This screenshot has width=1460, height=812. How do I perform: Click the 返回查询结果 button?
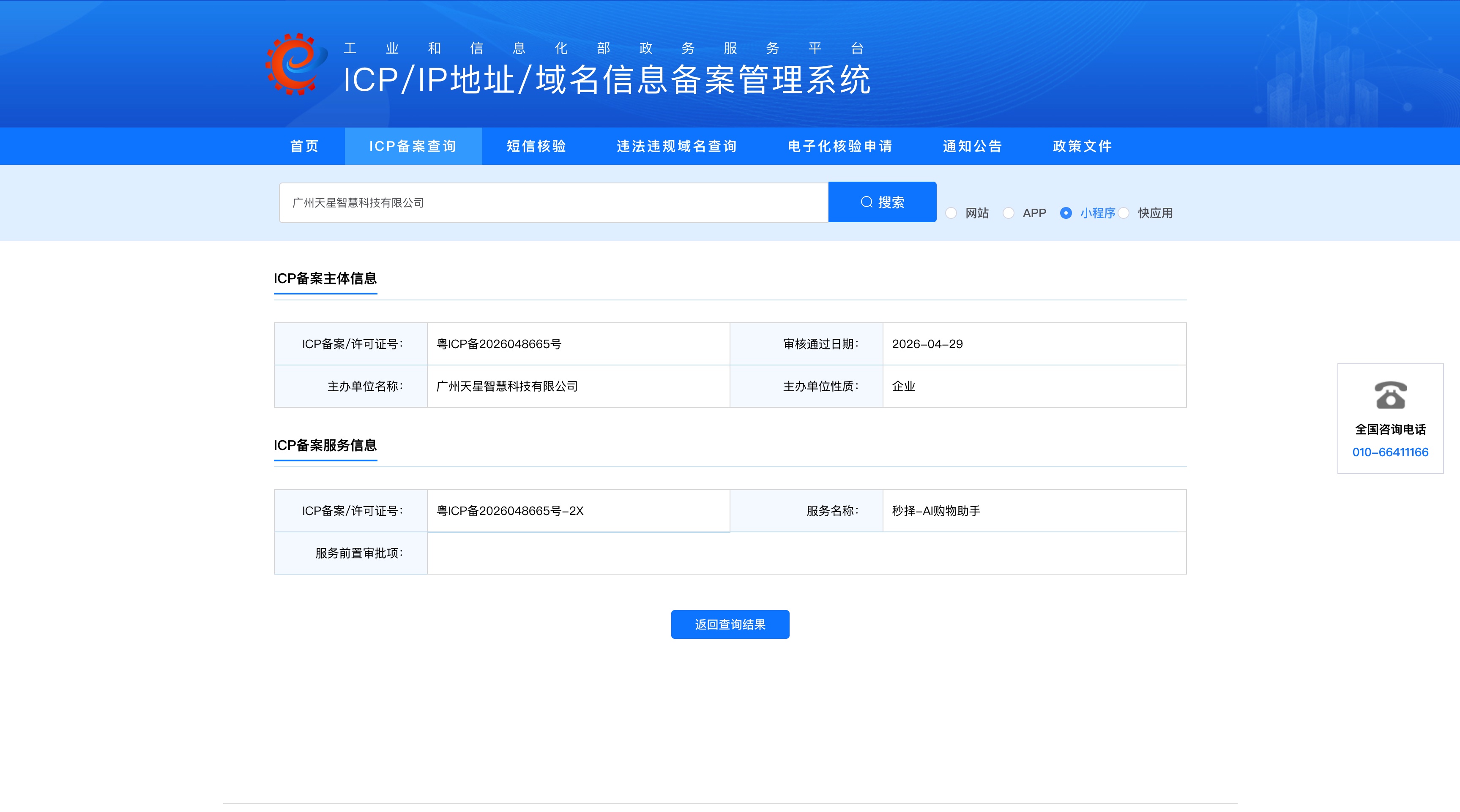pyautogui.click(x=730, y=624)
